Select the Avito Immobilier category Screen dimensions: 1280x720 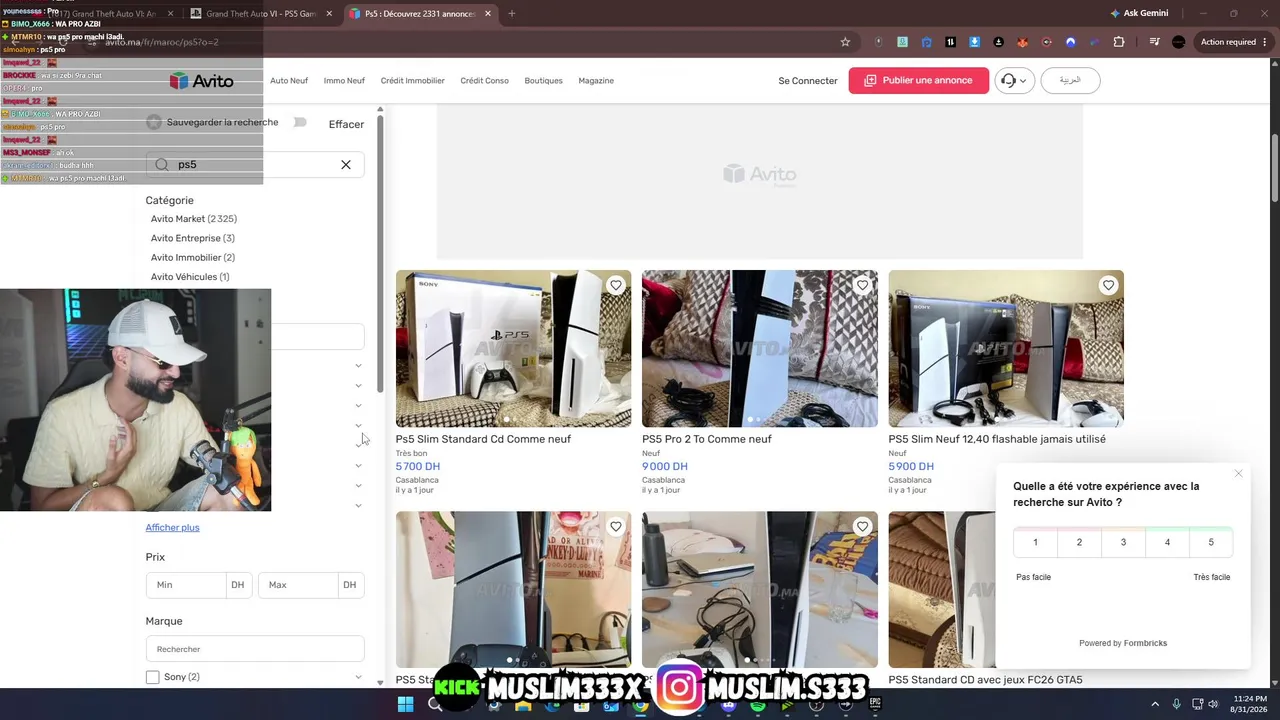point(193,258)
